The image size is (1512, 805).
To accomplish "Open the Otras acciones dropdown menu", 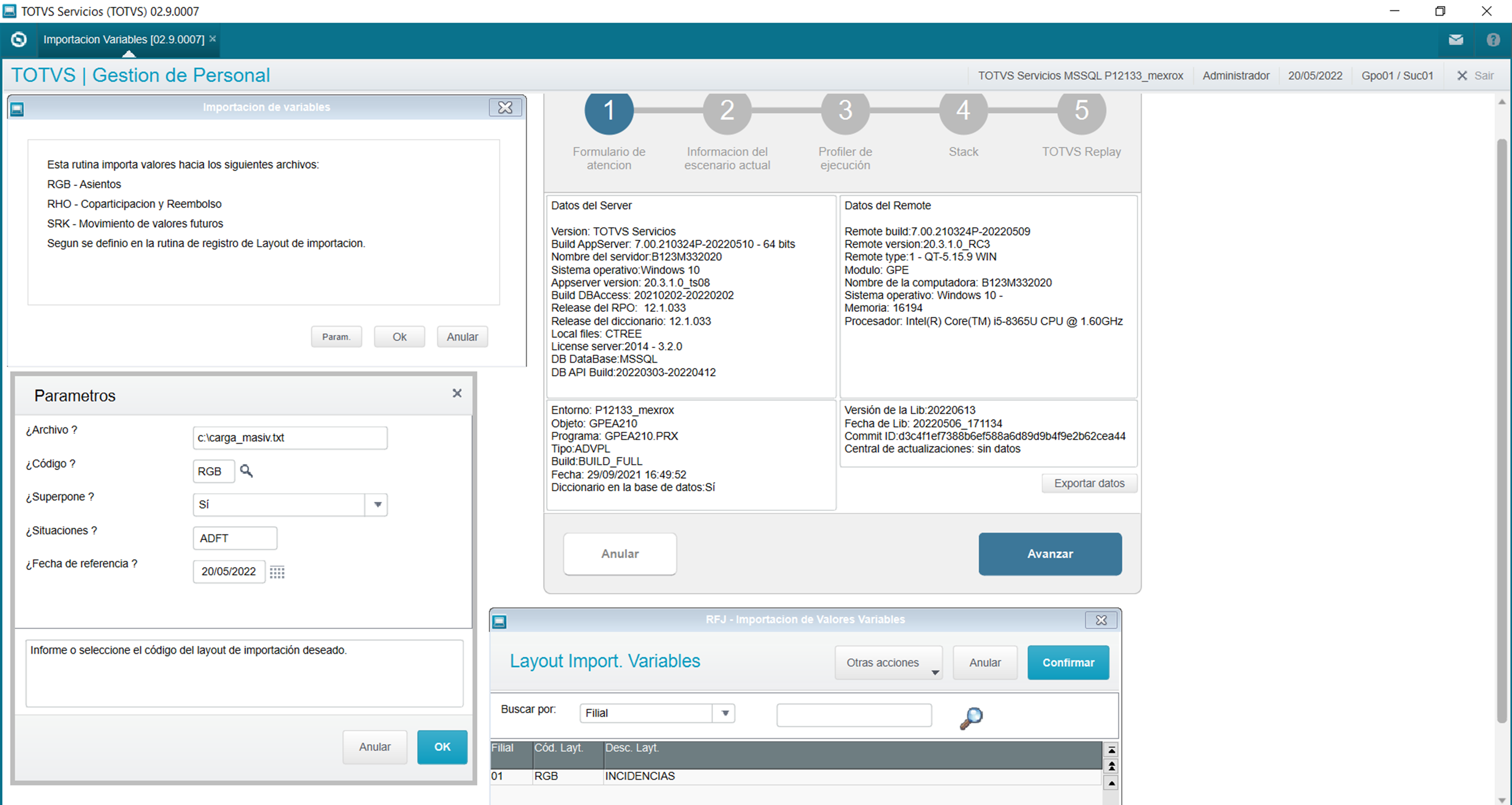I will tap(889, 663).
